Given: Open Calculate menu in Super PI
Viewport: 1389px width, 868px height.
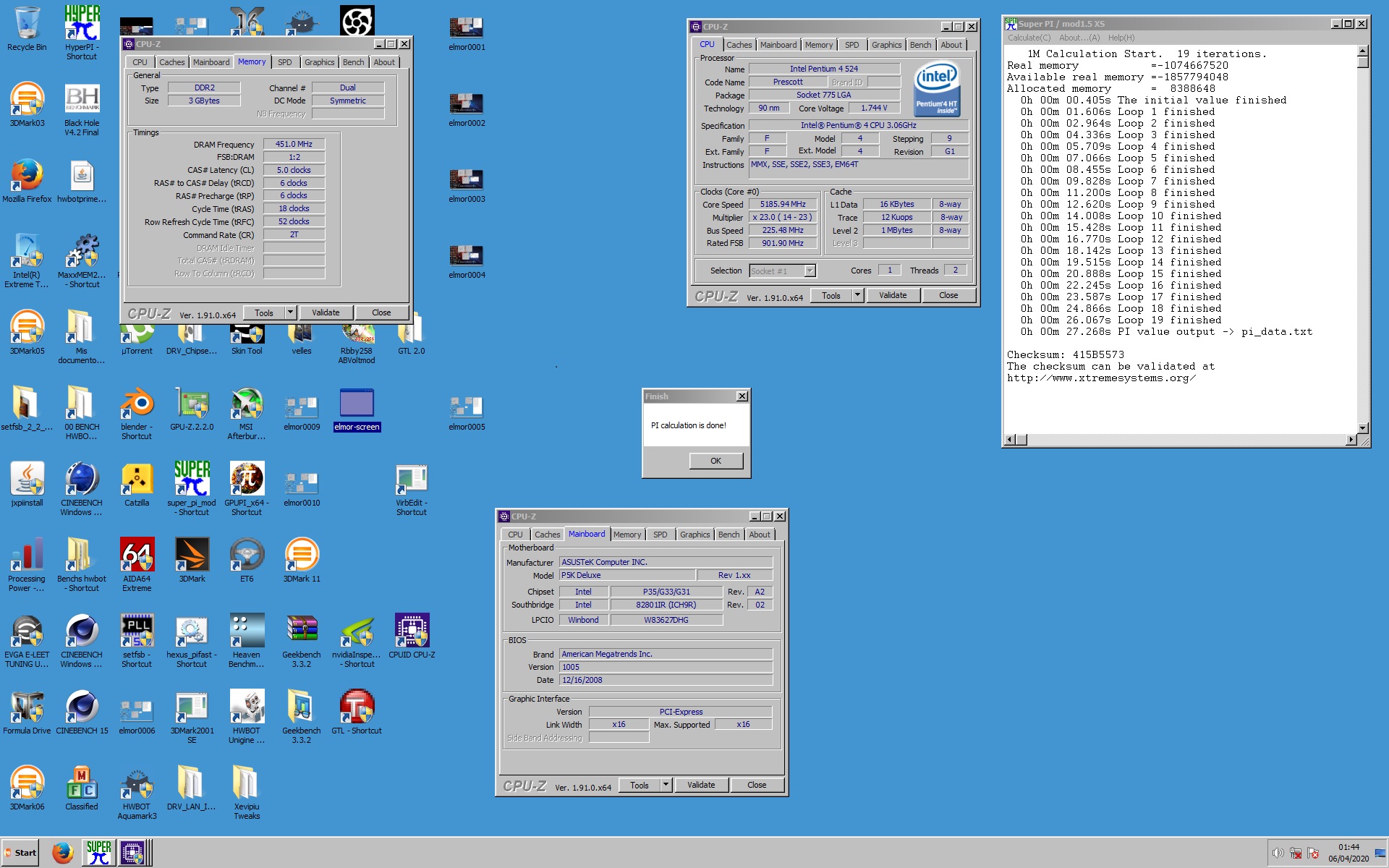Looking at the screenshot, I should pyautogui.click(x=1029, y=38).
